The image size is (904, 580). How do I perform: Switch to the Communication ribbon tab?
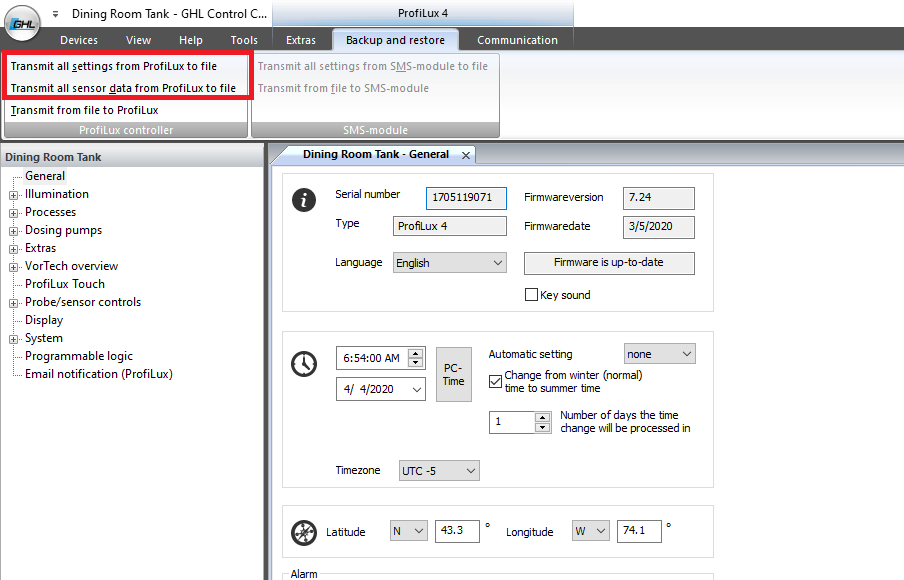pyautogui.click(x=517, y=40)
